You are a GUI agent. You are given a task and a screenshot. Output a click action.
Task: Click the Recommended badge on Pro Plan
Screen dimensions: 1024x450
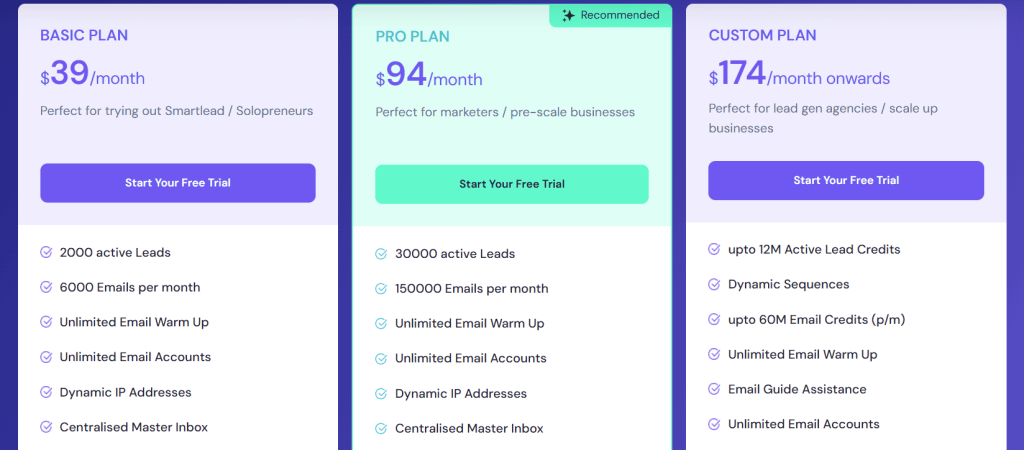pos(610,16)
